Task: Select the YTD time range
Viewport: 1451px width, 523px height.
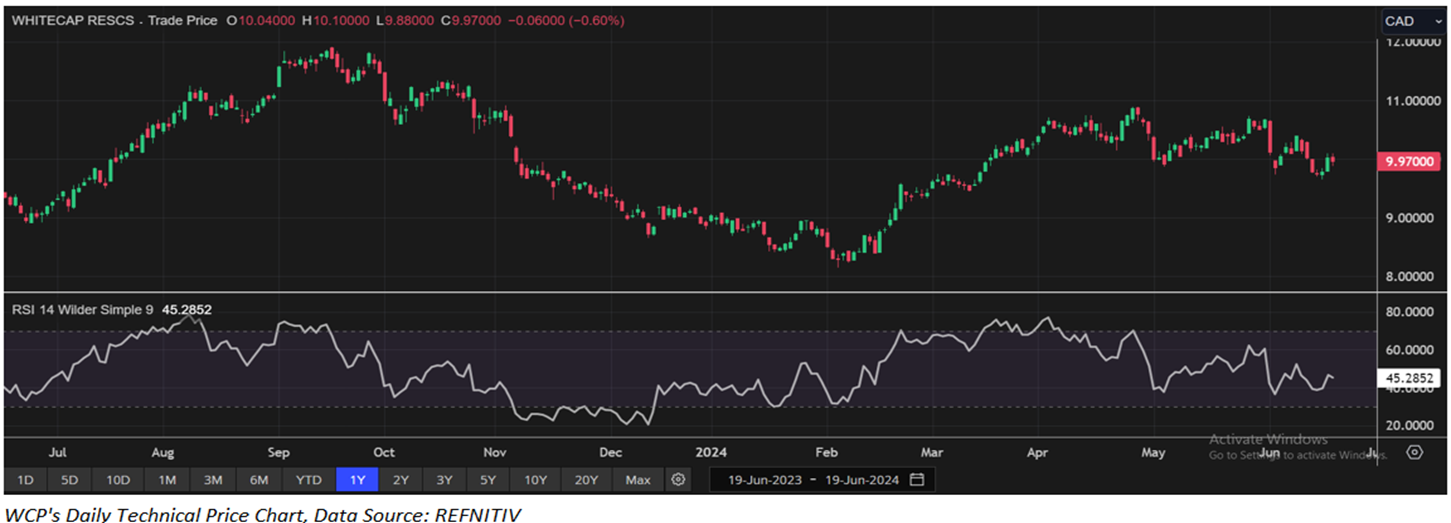Action: pos(309,480)
